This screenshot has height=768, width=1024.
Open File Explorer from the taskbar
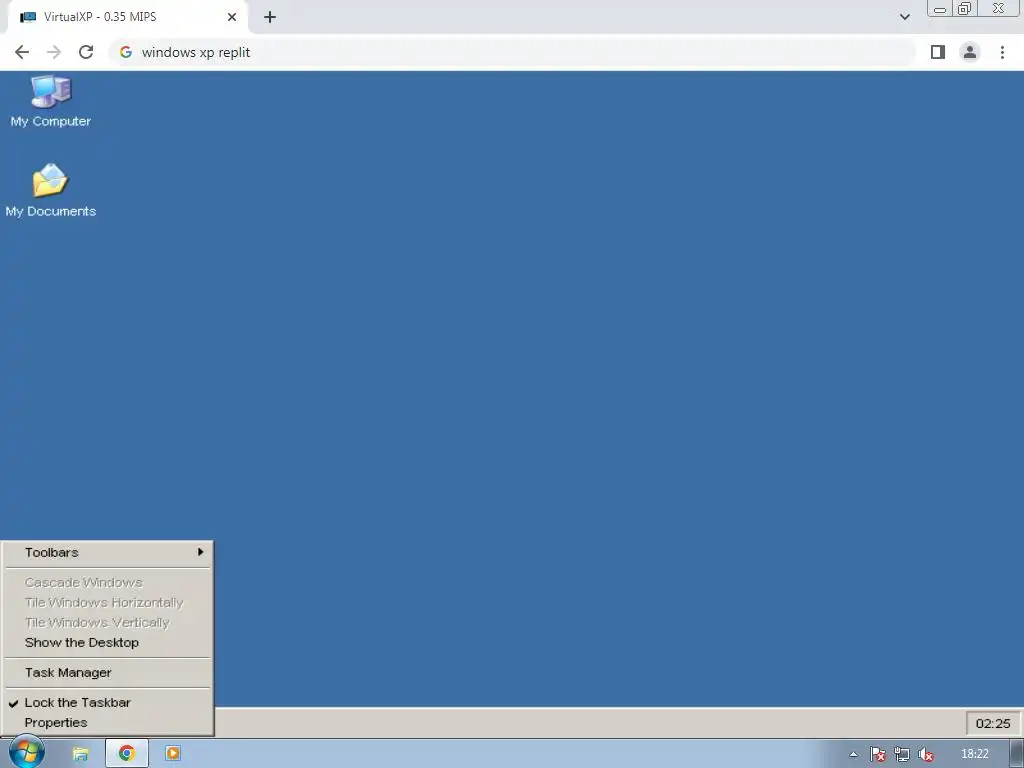(80, 754)
